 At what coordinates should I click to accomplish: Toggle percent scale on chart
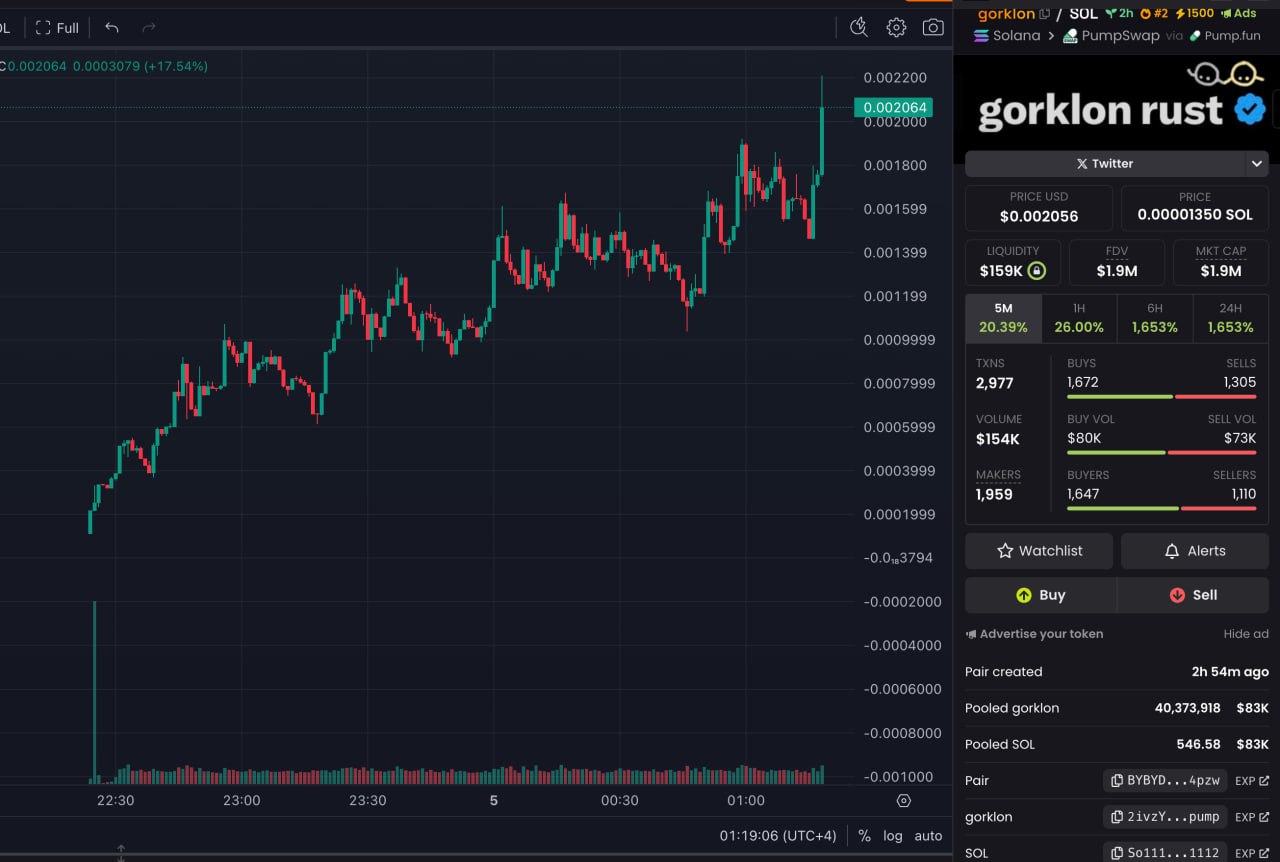coord(864,836)
